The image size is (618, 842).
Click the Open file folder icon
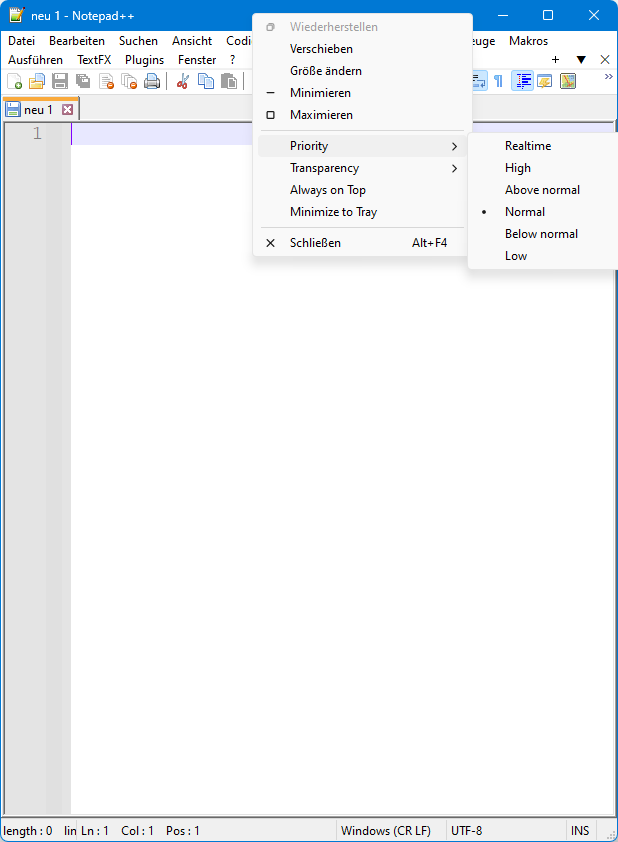(37, 81)
